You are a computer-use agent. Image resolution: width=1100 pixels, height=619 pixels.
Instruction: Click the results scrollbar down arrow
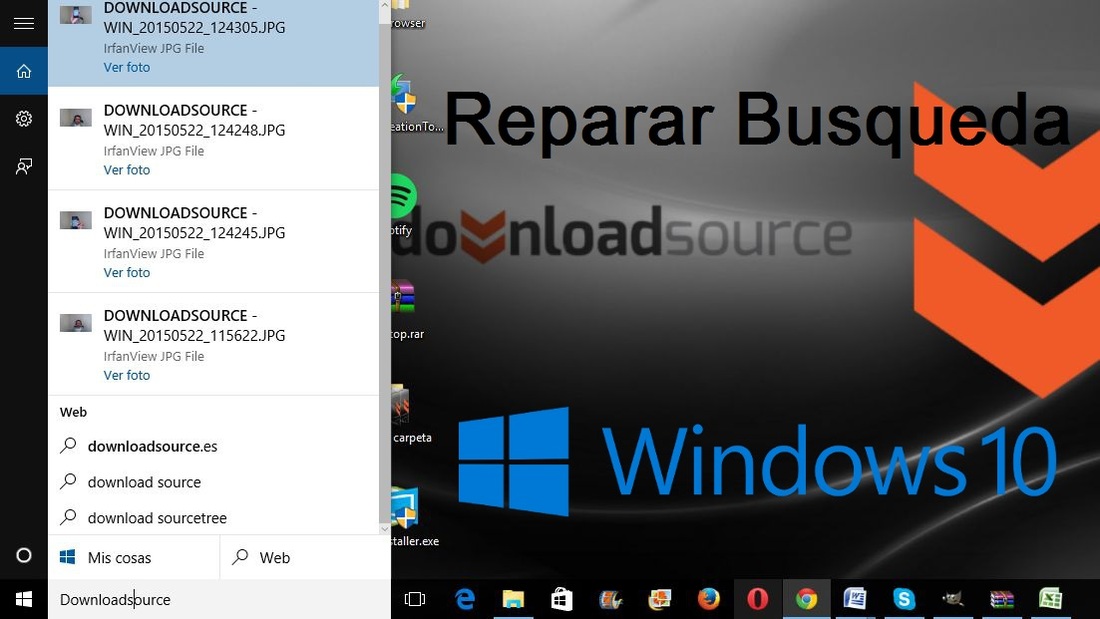384,529
